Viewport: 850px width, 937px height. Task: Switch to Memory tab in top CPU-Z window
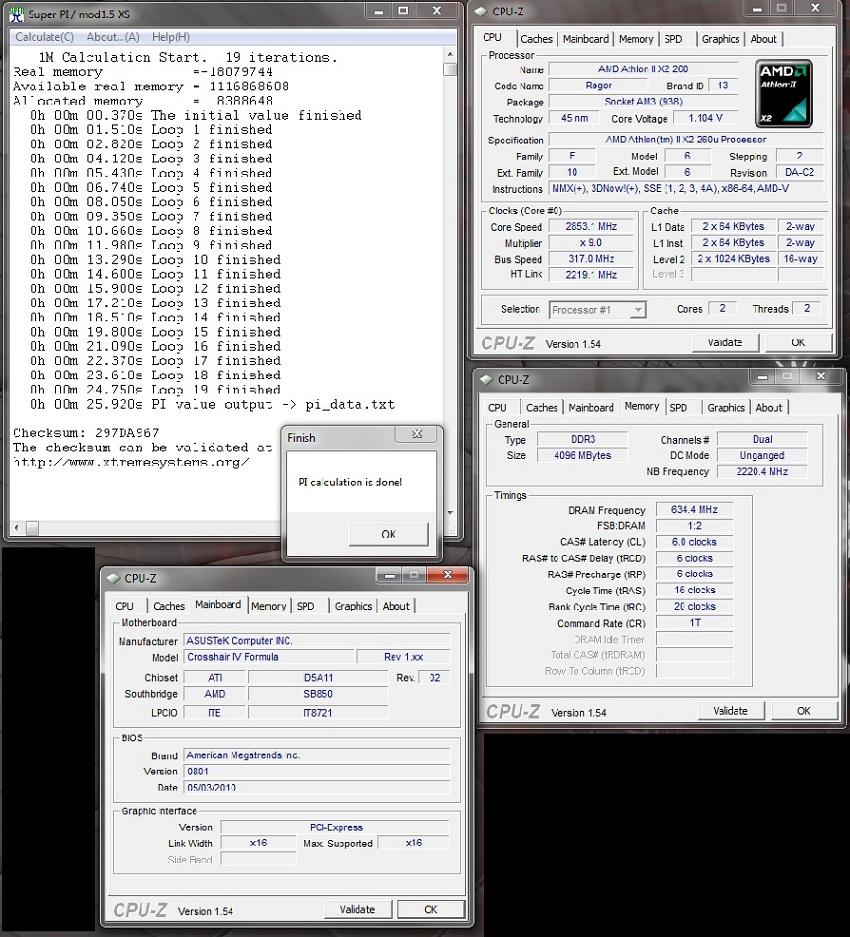point(636,39)
